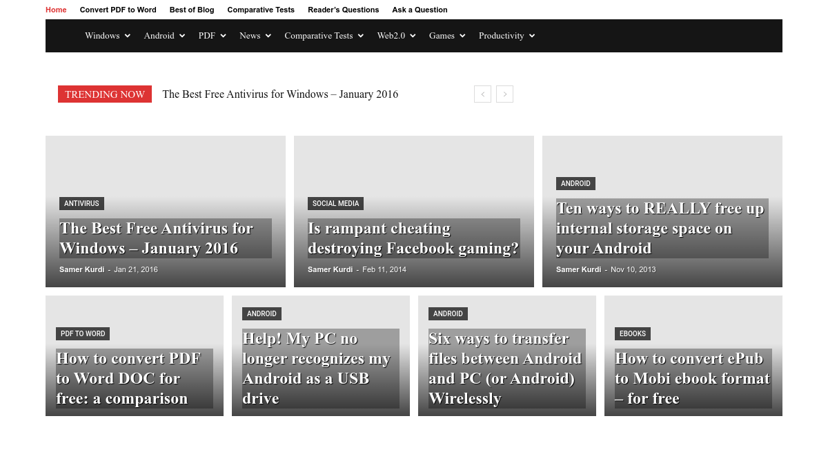
Task: Open Ask a Question menu link
Action: (420, 10)
